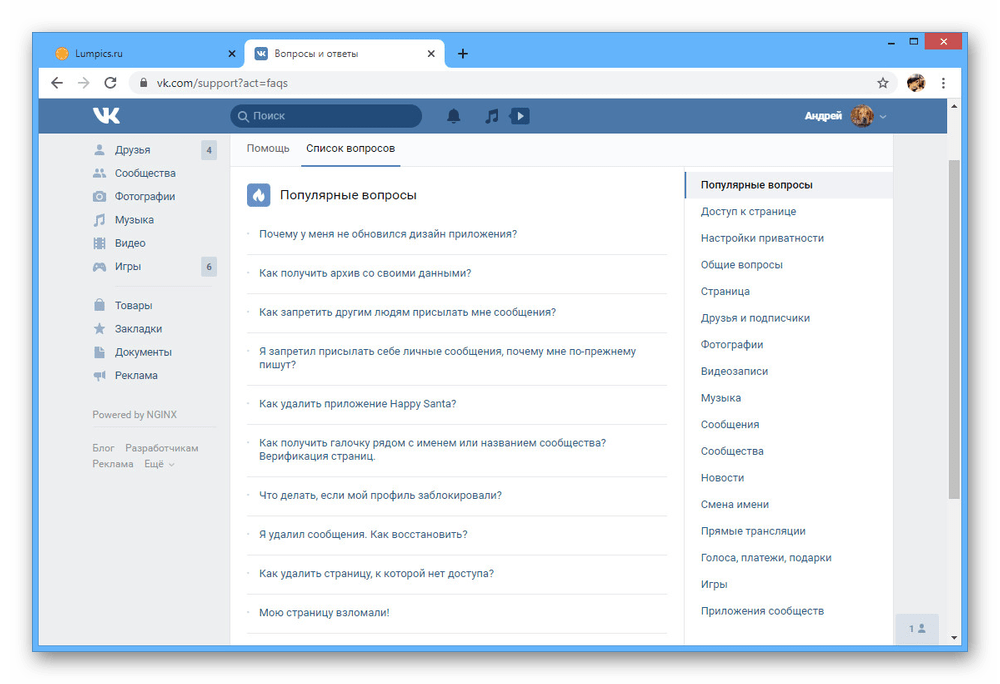
Task: Open a new browser tab
Action: point(463,54)
